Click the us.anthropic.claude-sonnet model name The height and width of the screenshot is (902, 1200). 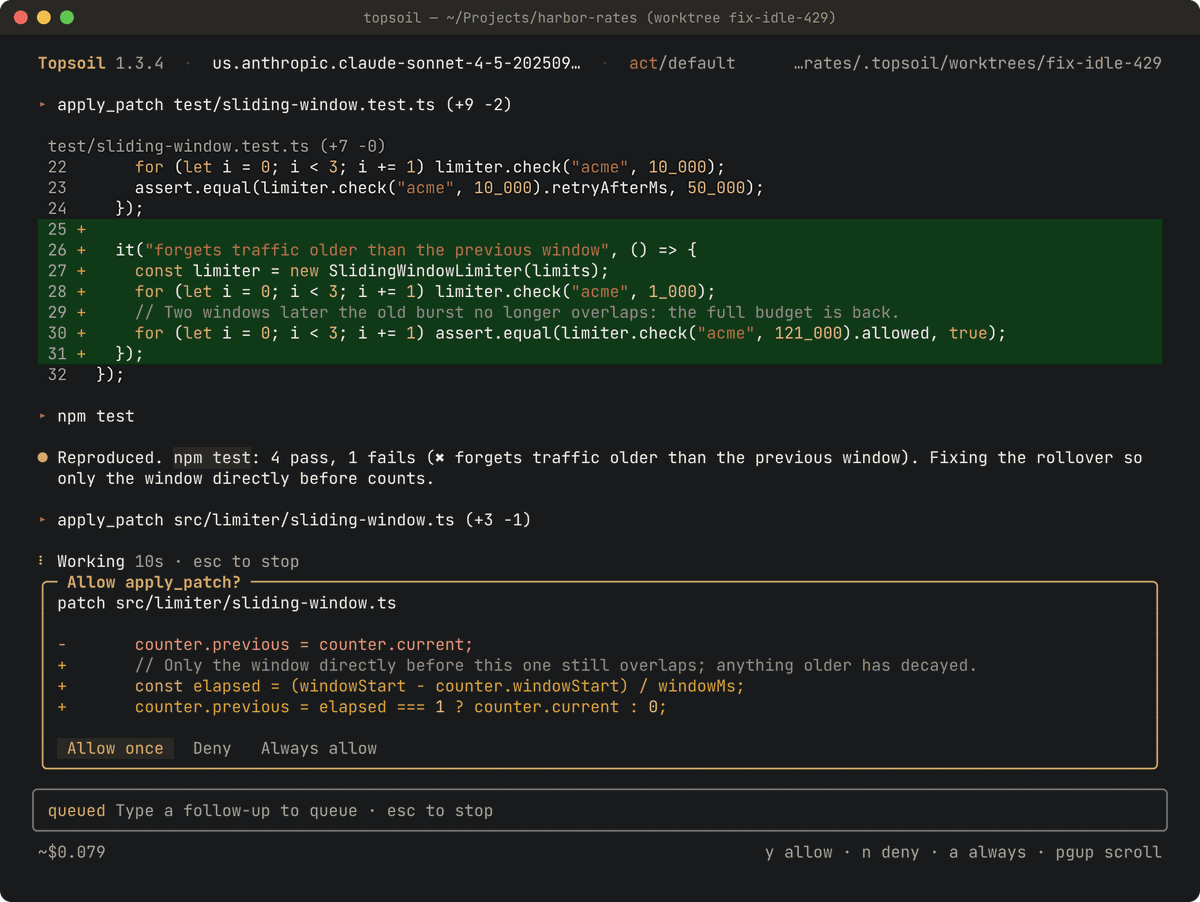[396, 63]
